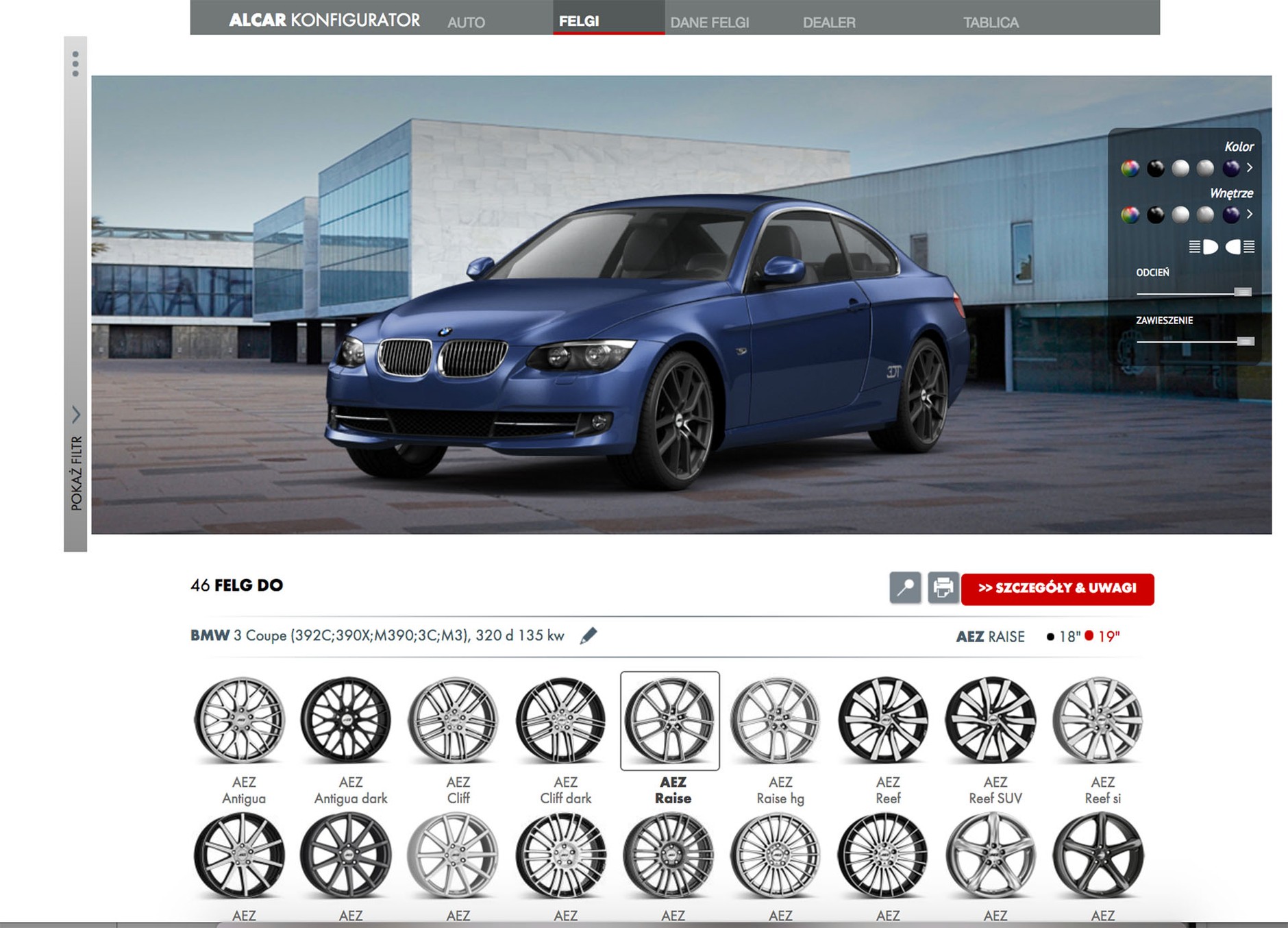Click Szczegóły & Uwagi button
Screen dimensions: 1288x928
tap(1057, 589)
